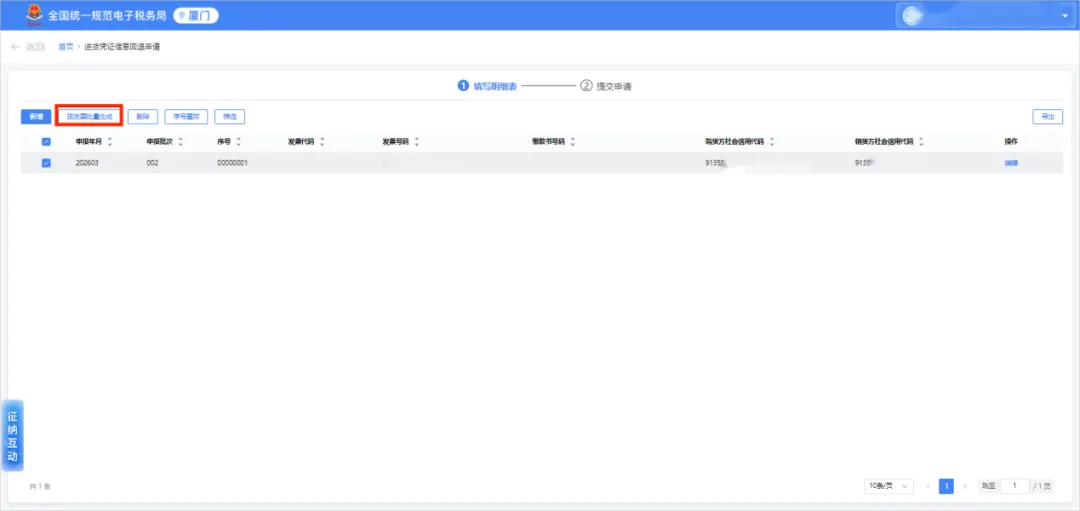
Task: Click the next page arrow
Action: tap(965, 486)
